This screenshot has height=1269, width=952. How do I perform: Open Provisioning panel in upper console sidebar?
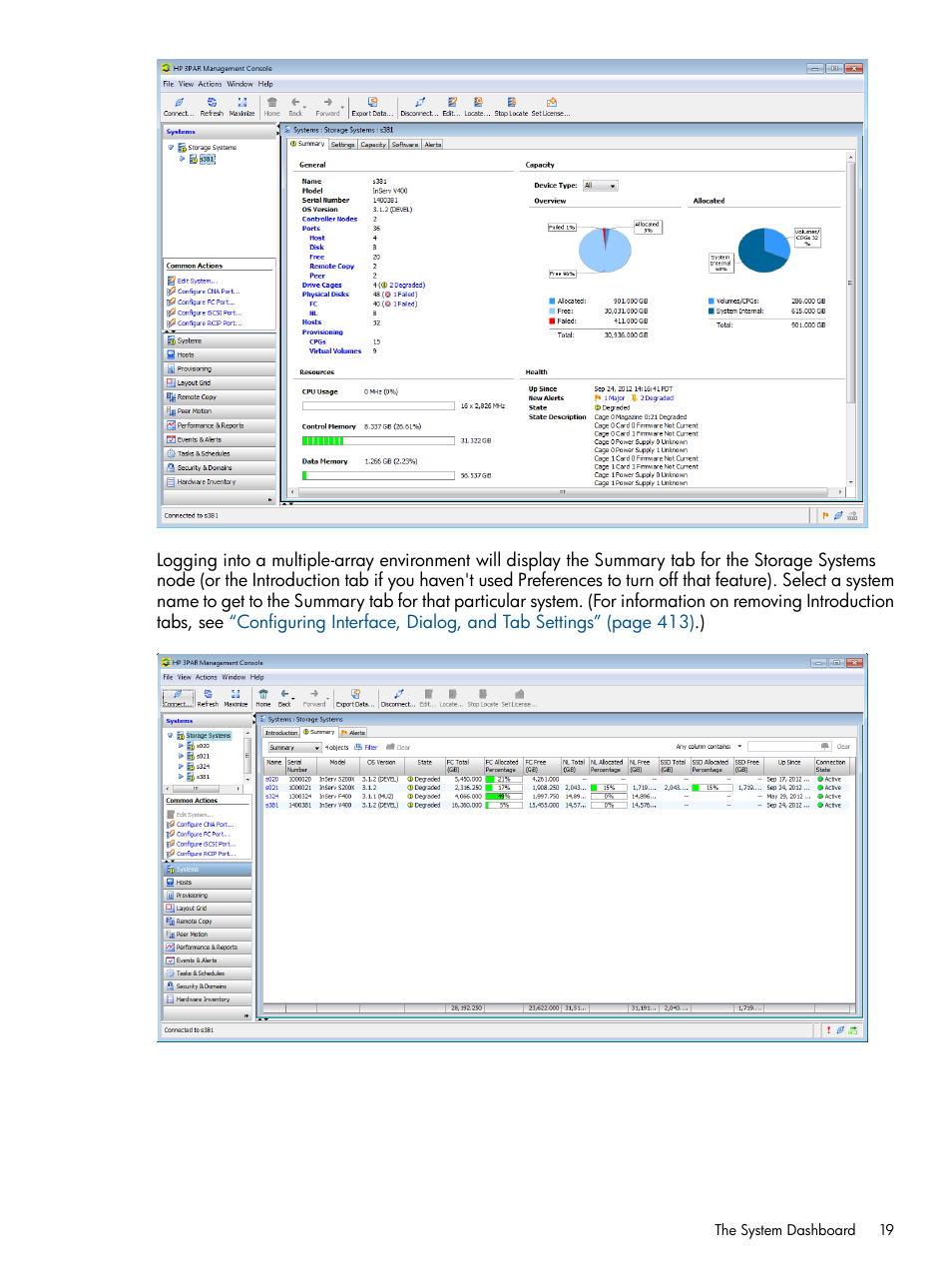coord(220,368)
